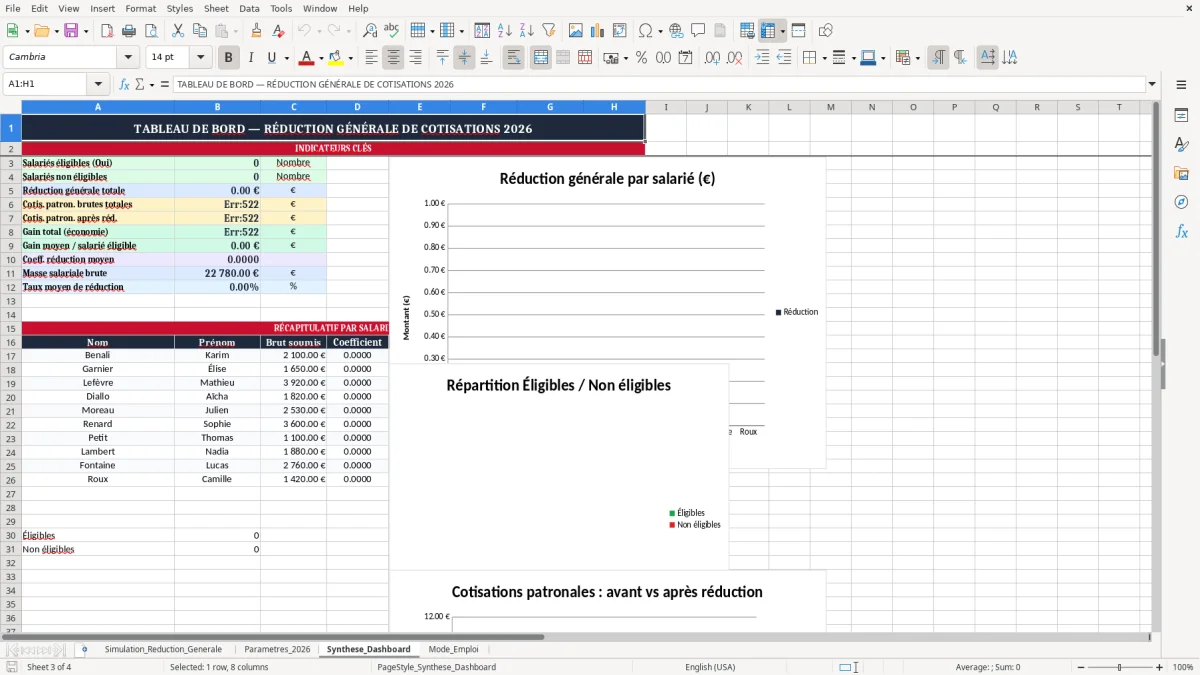The height and width of the screenshot is (675, 1200).
Task: Open the Underline style dropdown arrow
Action: point(286,58)
